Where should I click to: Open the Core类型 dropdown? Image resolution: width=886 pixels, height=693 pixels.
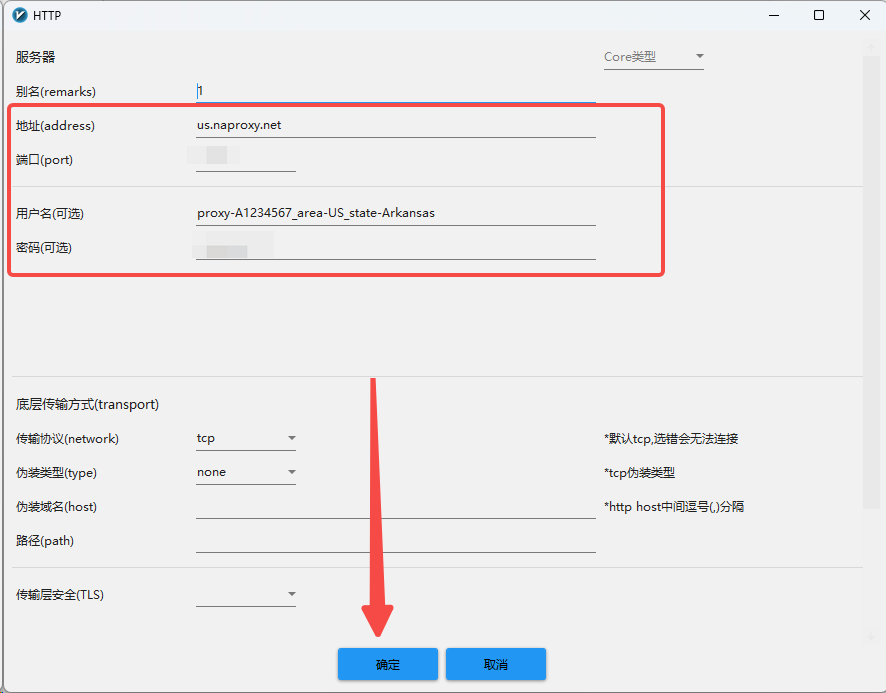click(x=654, y=57)
